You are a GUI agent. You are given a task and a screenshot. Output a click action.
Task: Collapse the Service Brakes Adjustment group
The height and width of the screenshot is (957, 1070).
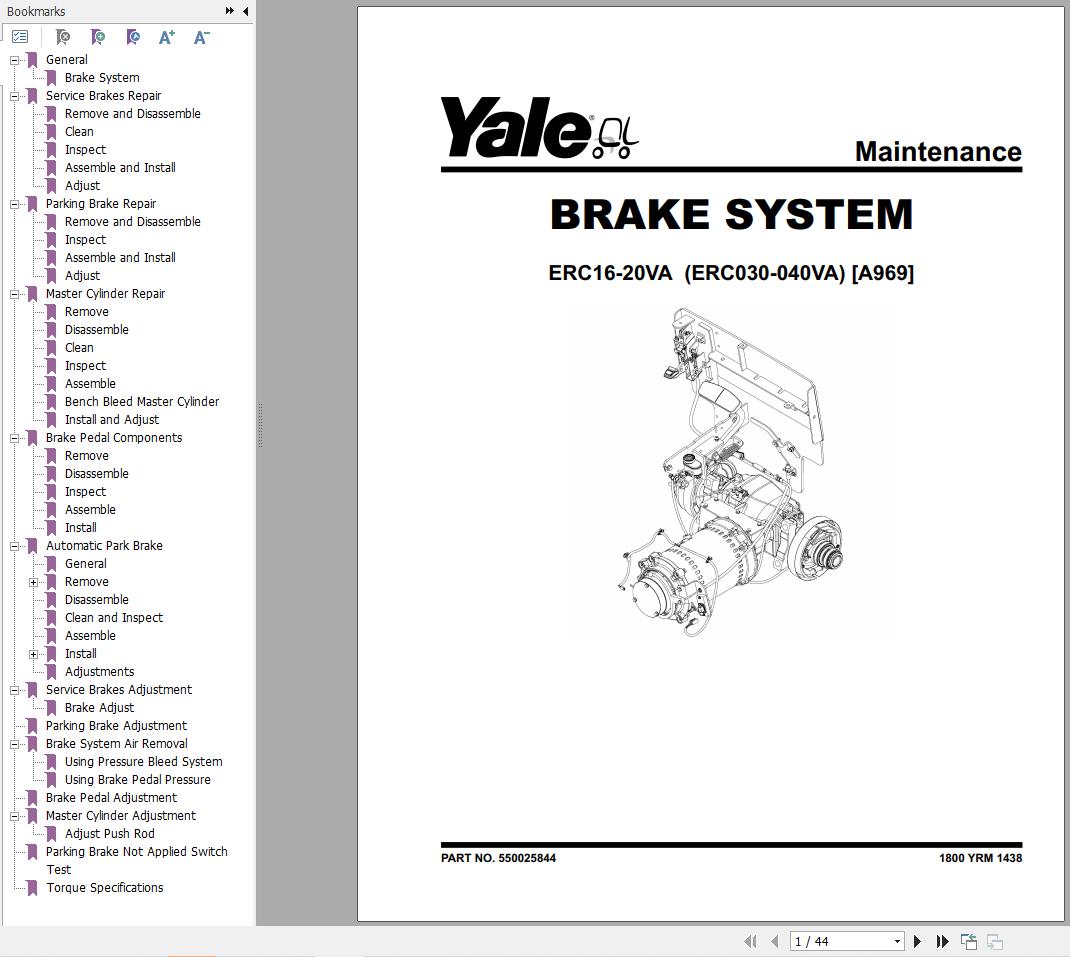(14, 690)
